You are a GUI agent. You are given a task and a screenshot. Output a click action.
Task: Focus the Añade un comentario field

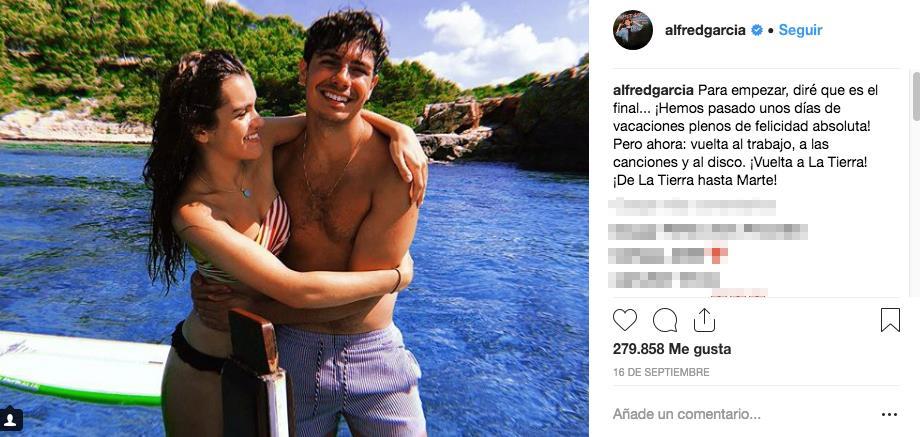tap(686, 414)
